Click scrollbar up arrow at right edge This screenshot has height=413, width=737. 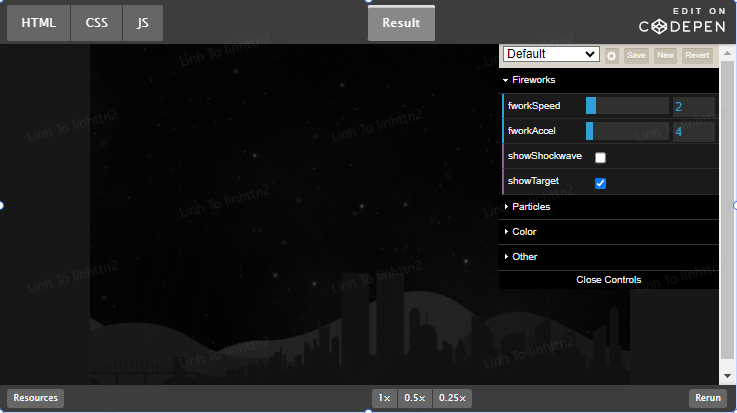(x=727, y=50)
